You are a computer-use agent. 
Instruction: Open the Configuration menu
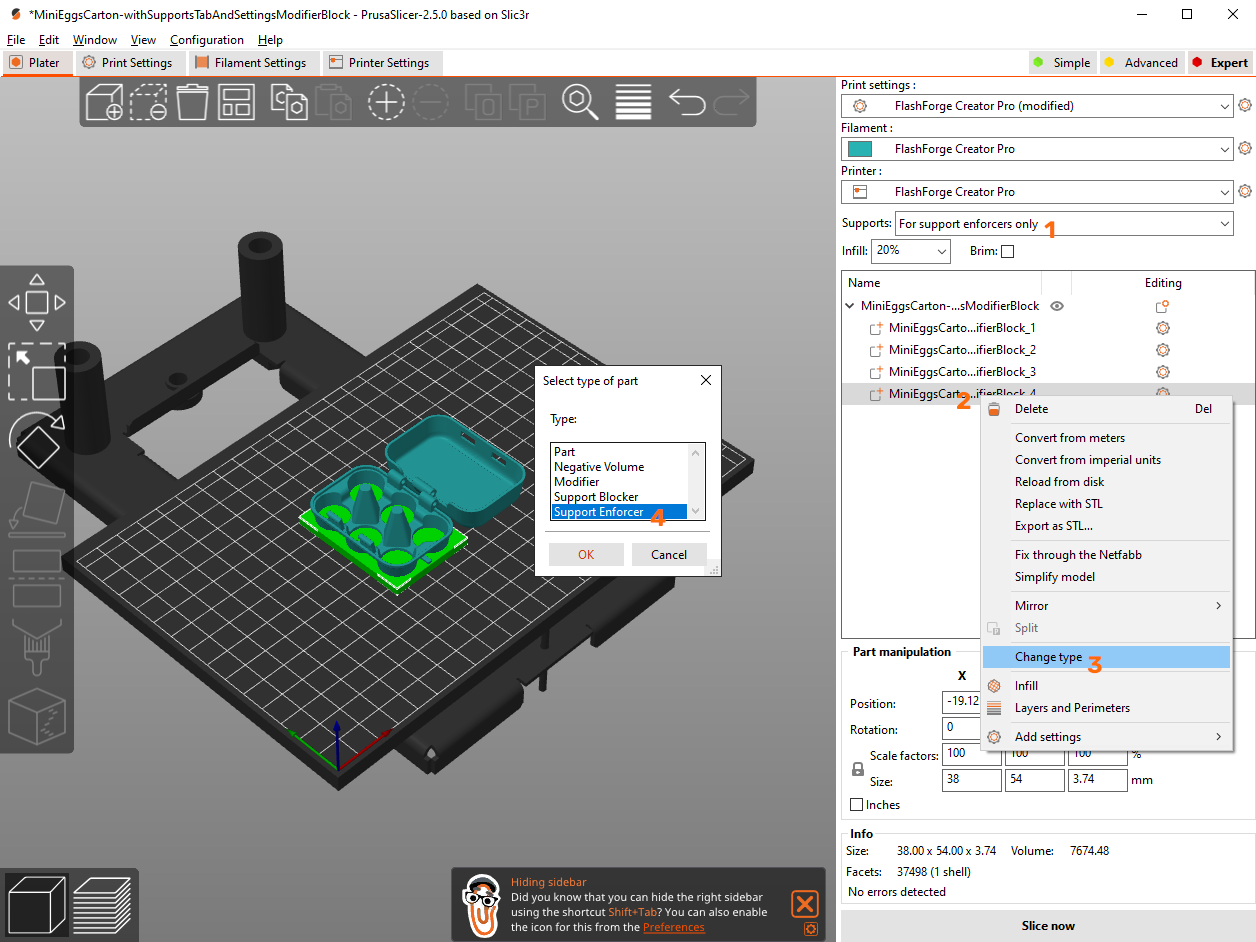point(207,40)
